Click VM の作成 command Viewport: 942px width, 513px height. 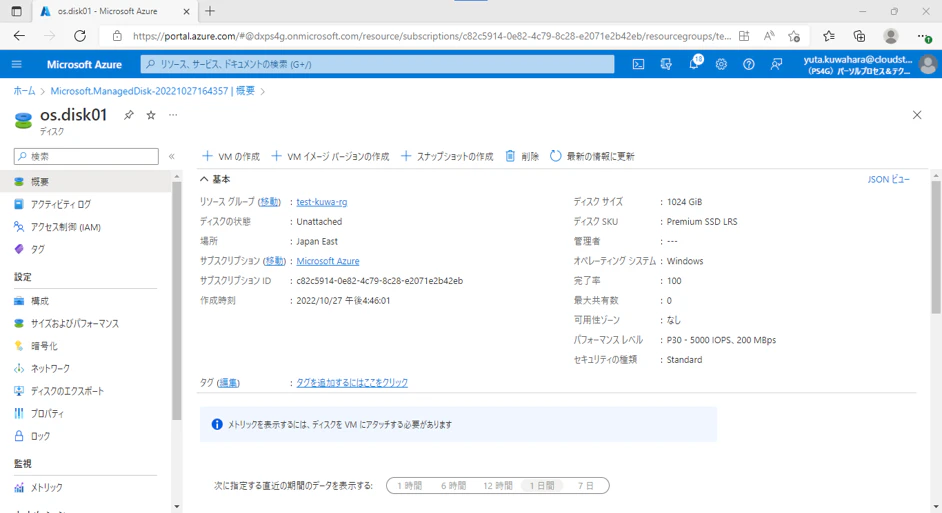click(231, 156)
